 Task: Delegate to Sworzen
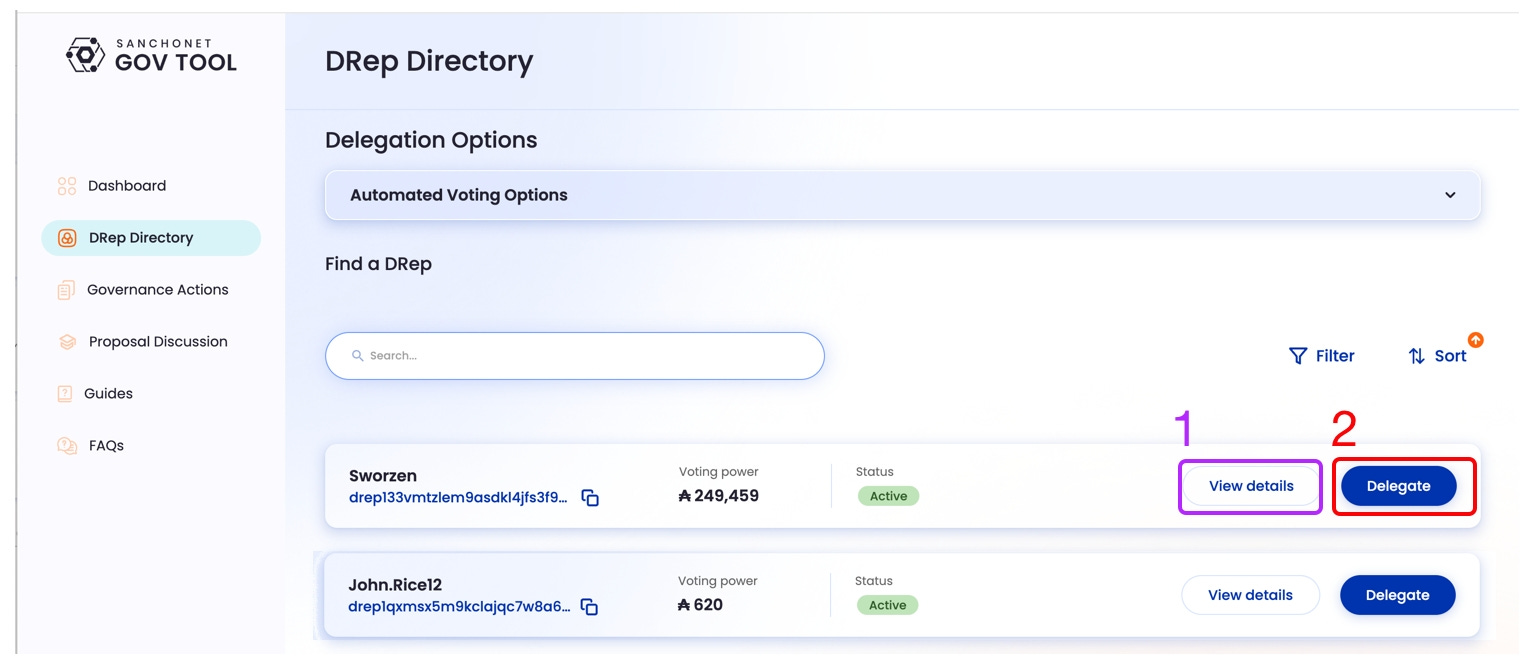coord(1398,486)
